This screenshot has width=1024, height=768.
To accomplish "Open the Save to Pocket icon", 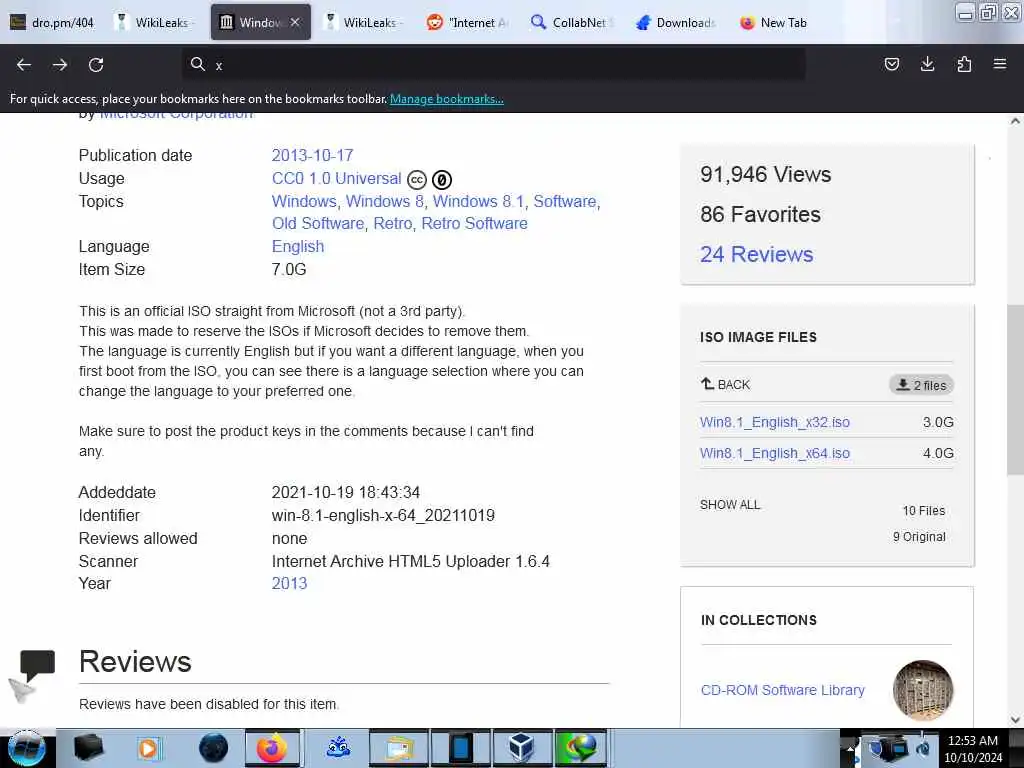I will click(x=891, y=64).
